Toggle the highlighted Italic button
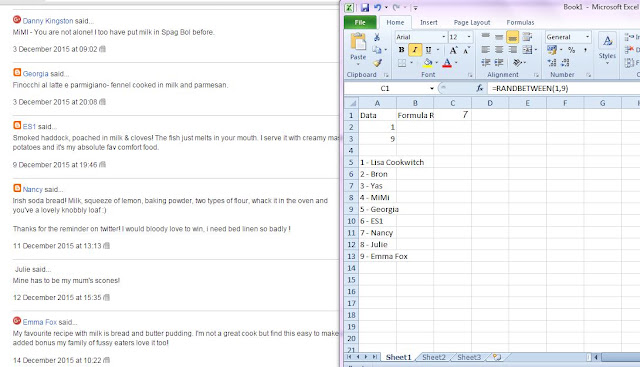The width and height of the screenshot is (640, 367). pyautogui.click(x=415, y=50)
